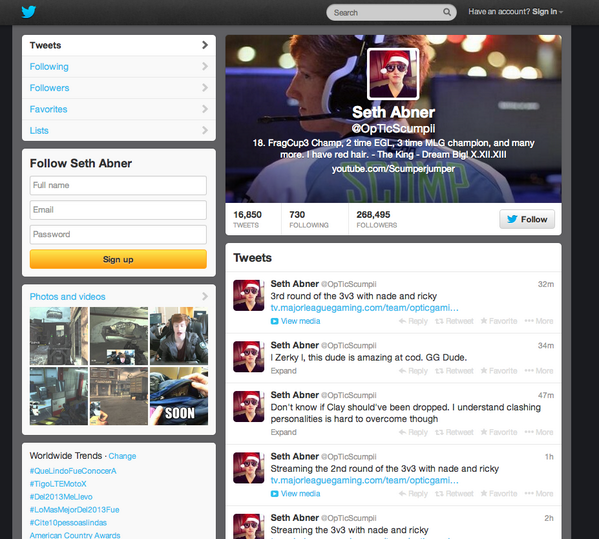Open the #QueLindoFueConocerA trend

coord(73,471)
